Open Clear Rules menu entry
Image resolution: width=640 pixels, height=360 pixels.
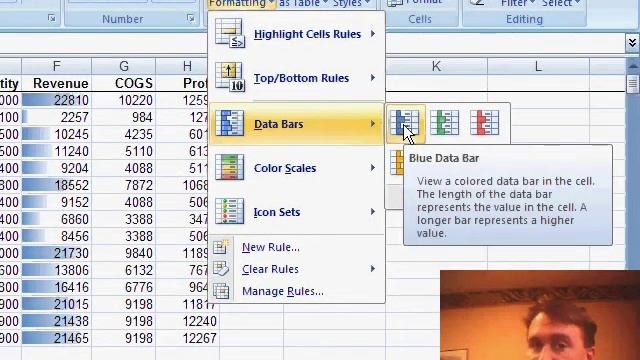[296, 269]
